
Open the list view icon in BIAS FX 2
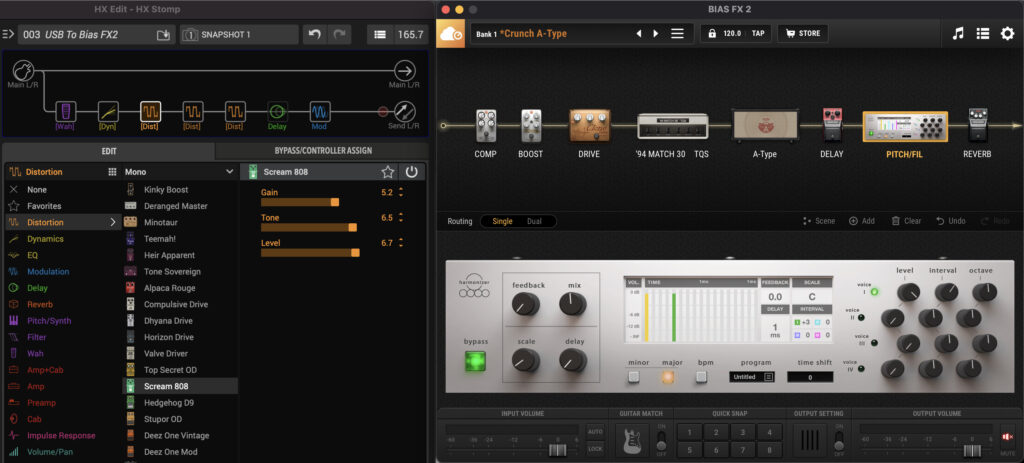[983, 34]
